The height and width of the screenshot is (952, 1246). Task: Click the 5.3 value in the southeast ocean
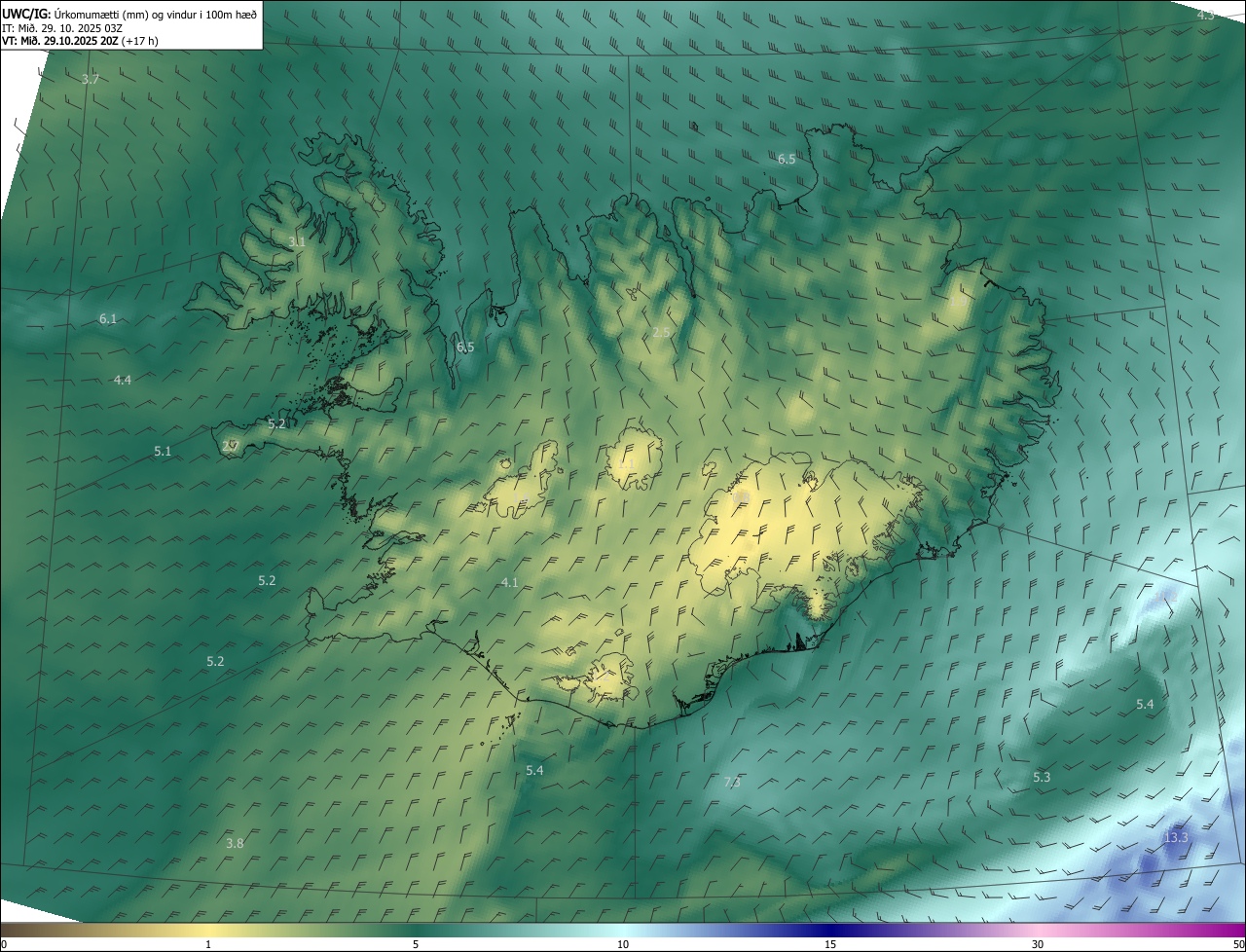pos(1042,778)
